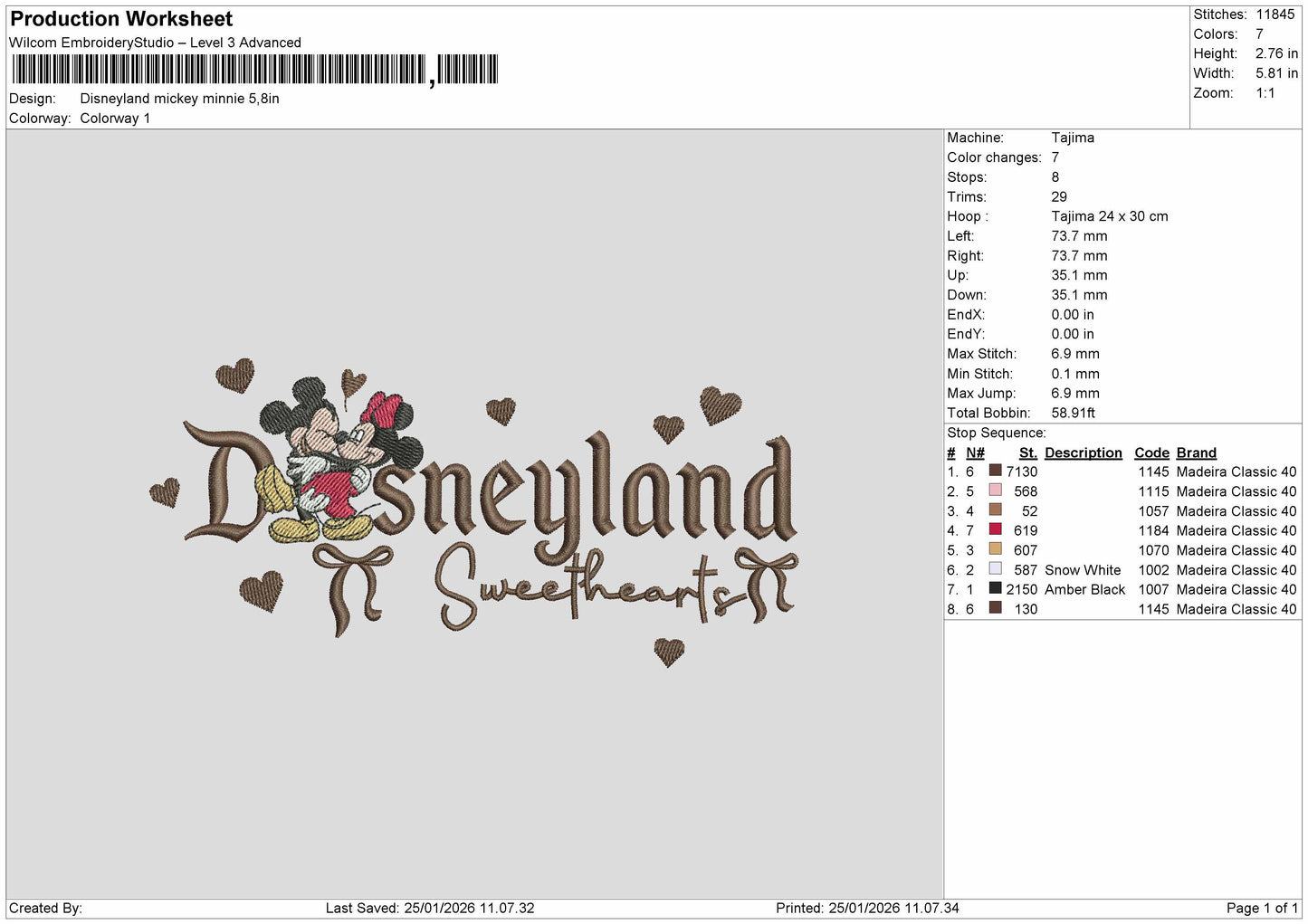
Task: Click the 'St.' column header
Action: click(x=1028, y=452)
